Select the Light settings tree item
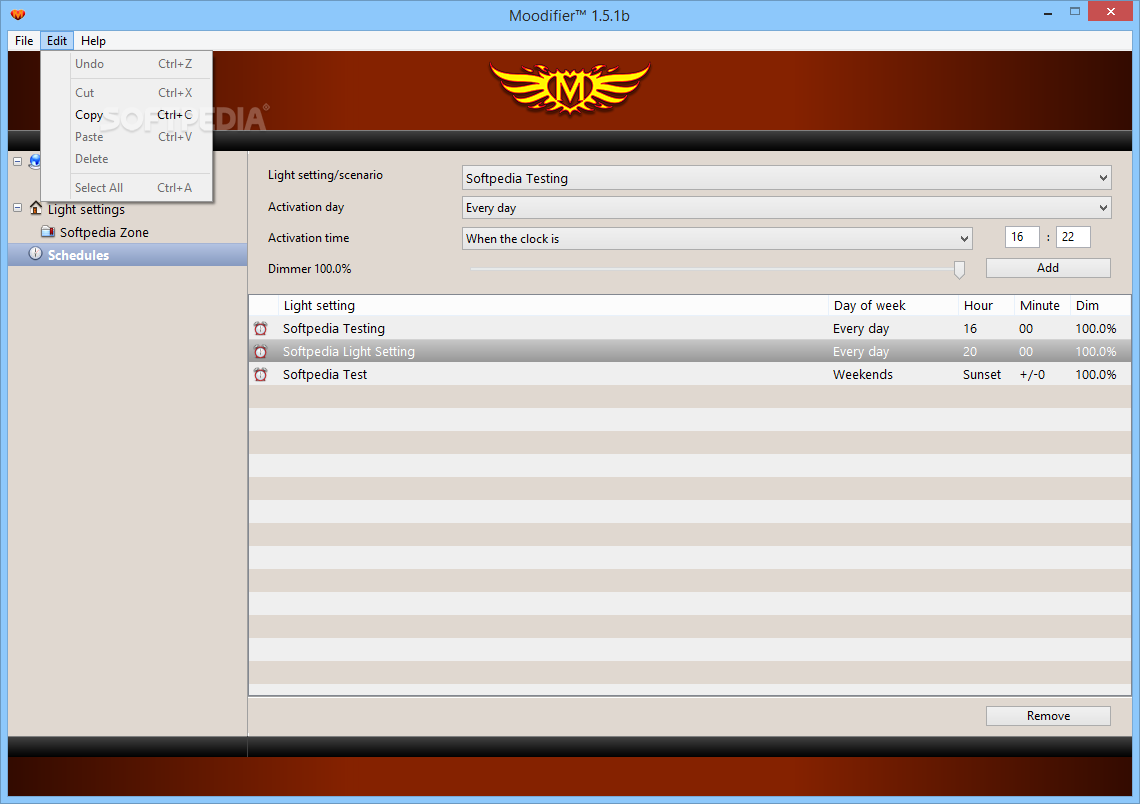 coord(86,209)
